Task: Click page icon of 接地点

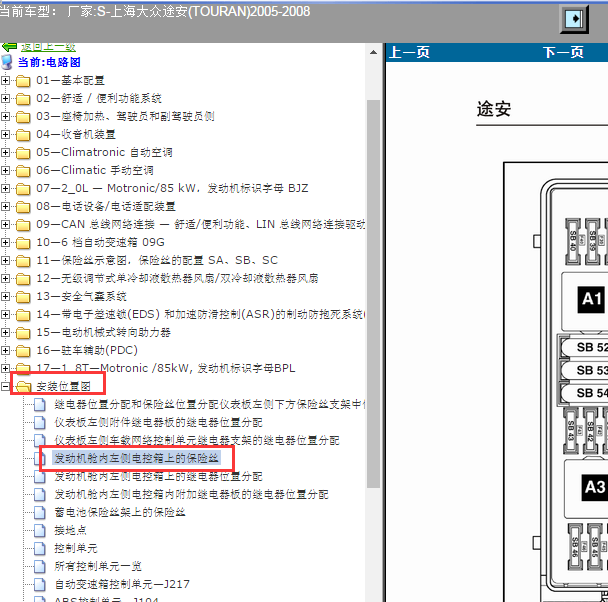Action: click(40, 530)
